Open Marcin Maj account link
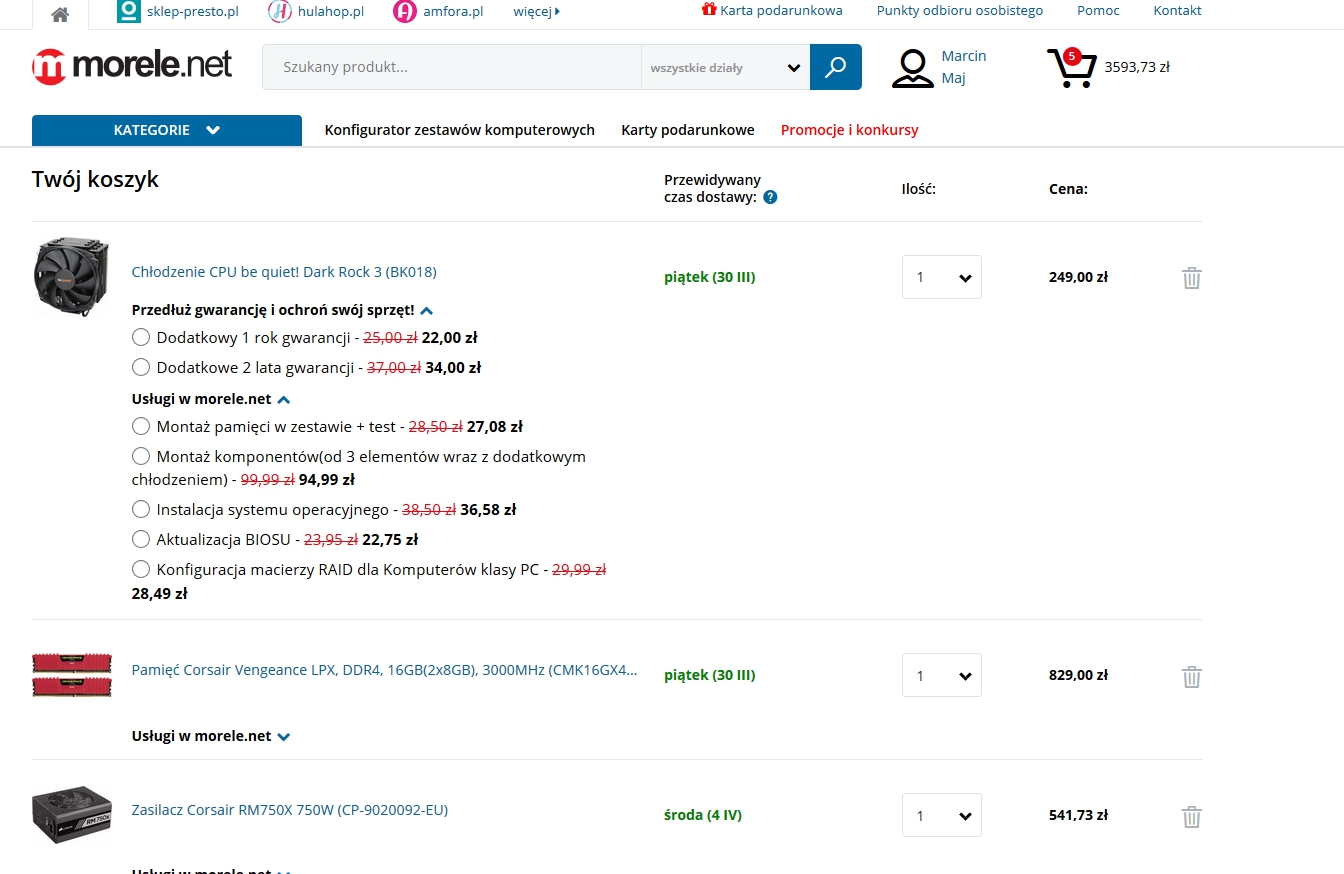 [x=964, y=67]
